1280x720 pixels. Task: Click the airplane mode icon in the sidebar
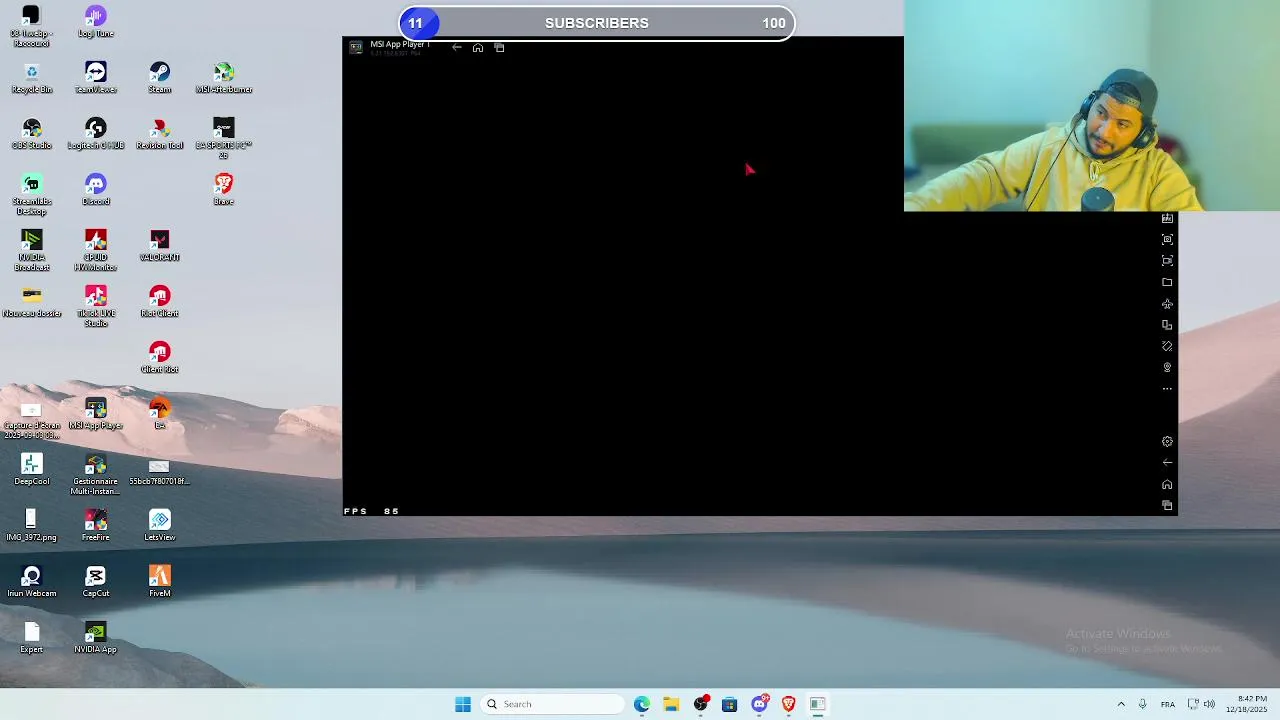(1167, 303)
